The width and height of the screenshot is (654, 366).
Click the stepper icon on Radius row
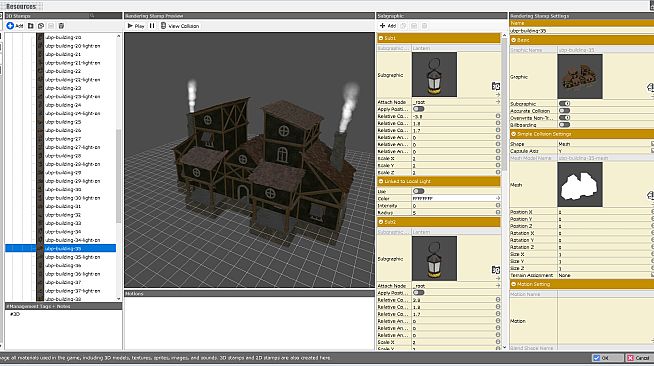[x=498, y=212]
